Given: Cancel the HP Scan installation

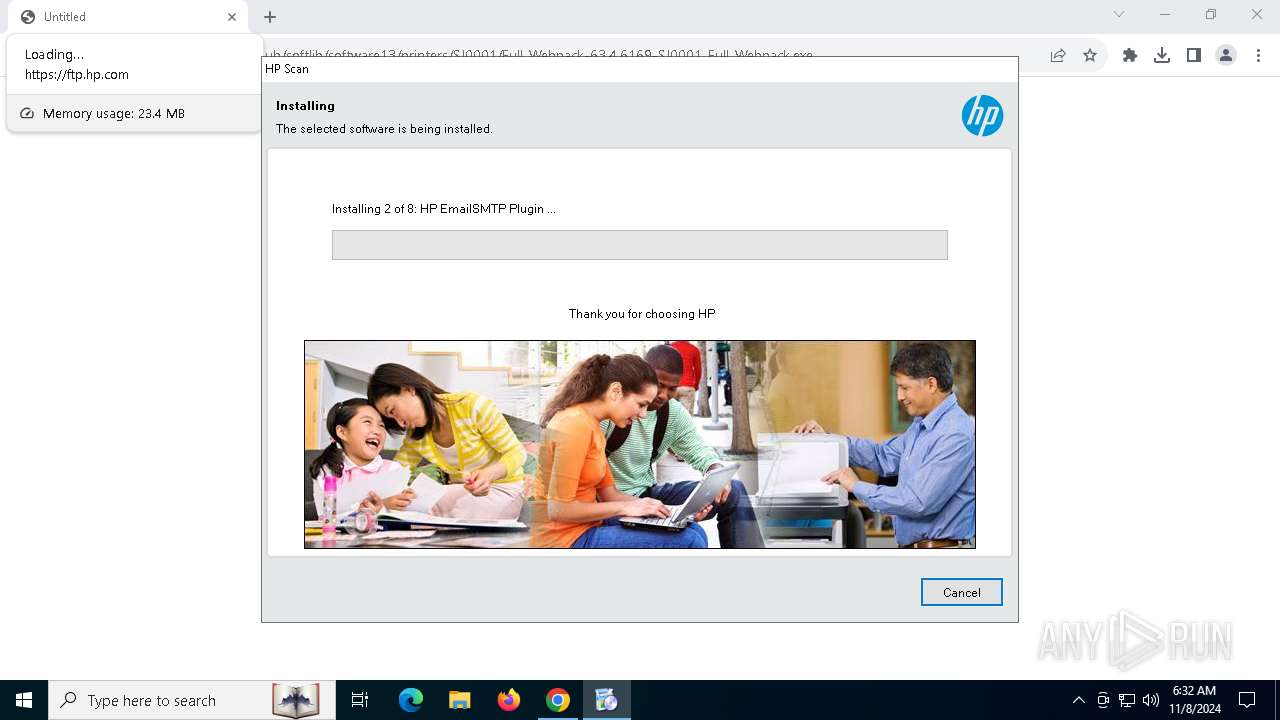Looking at the screenshot, I should (x=961, y=592).
